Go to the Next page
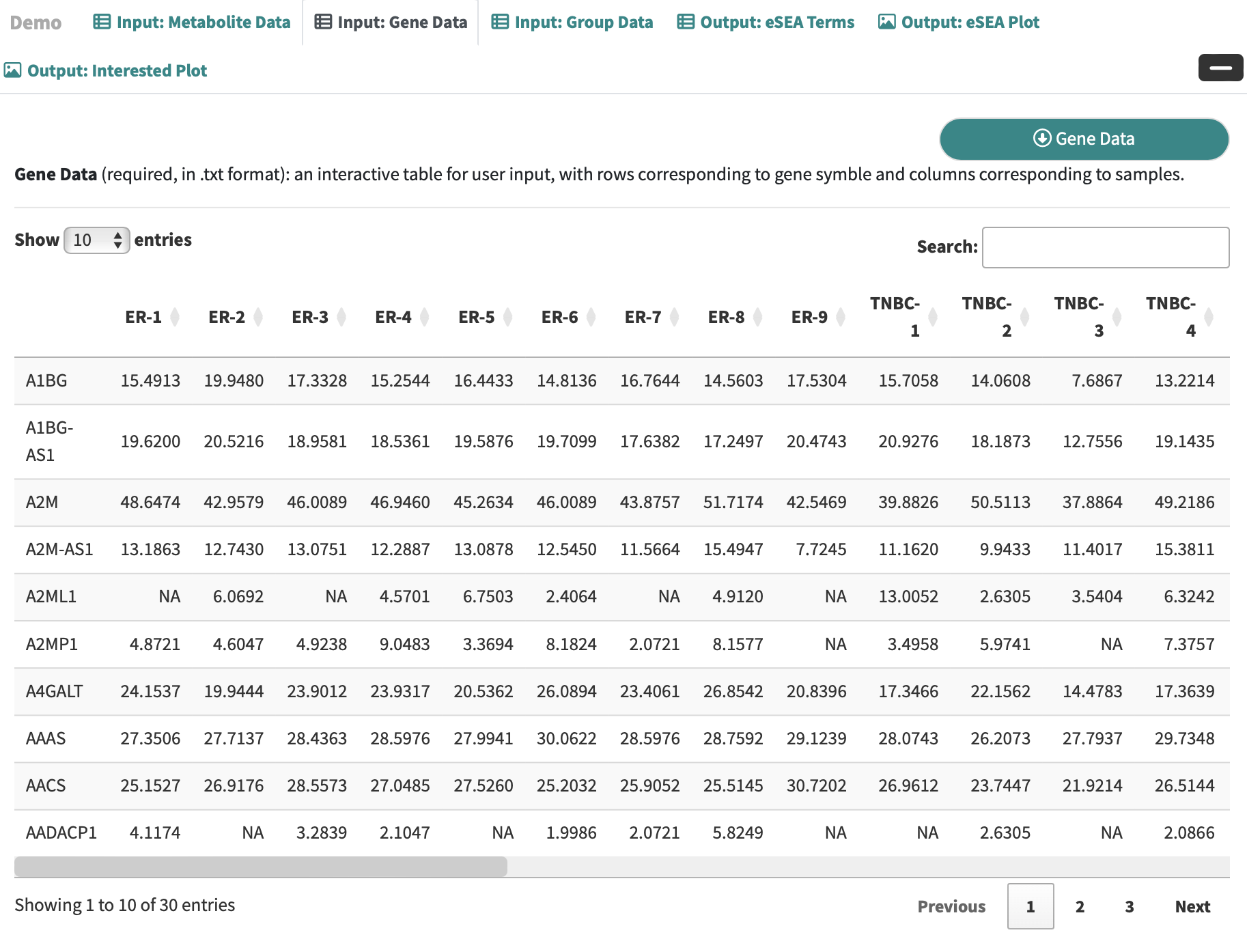 tap(1192, 906)
